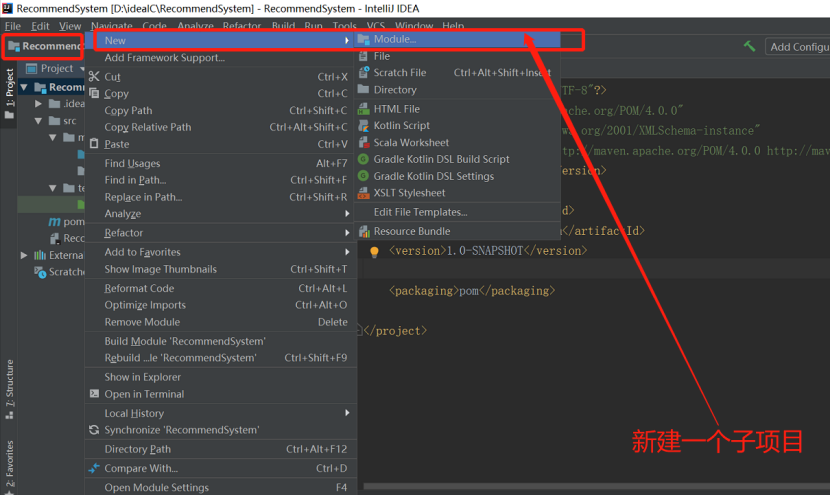This screenshot has height=495, width=831.
Task: Toggle the 7: Structure tool window tab
Action: pos(9,390)
